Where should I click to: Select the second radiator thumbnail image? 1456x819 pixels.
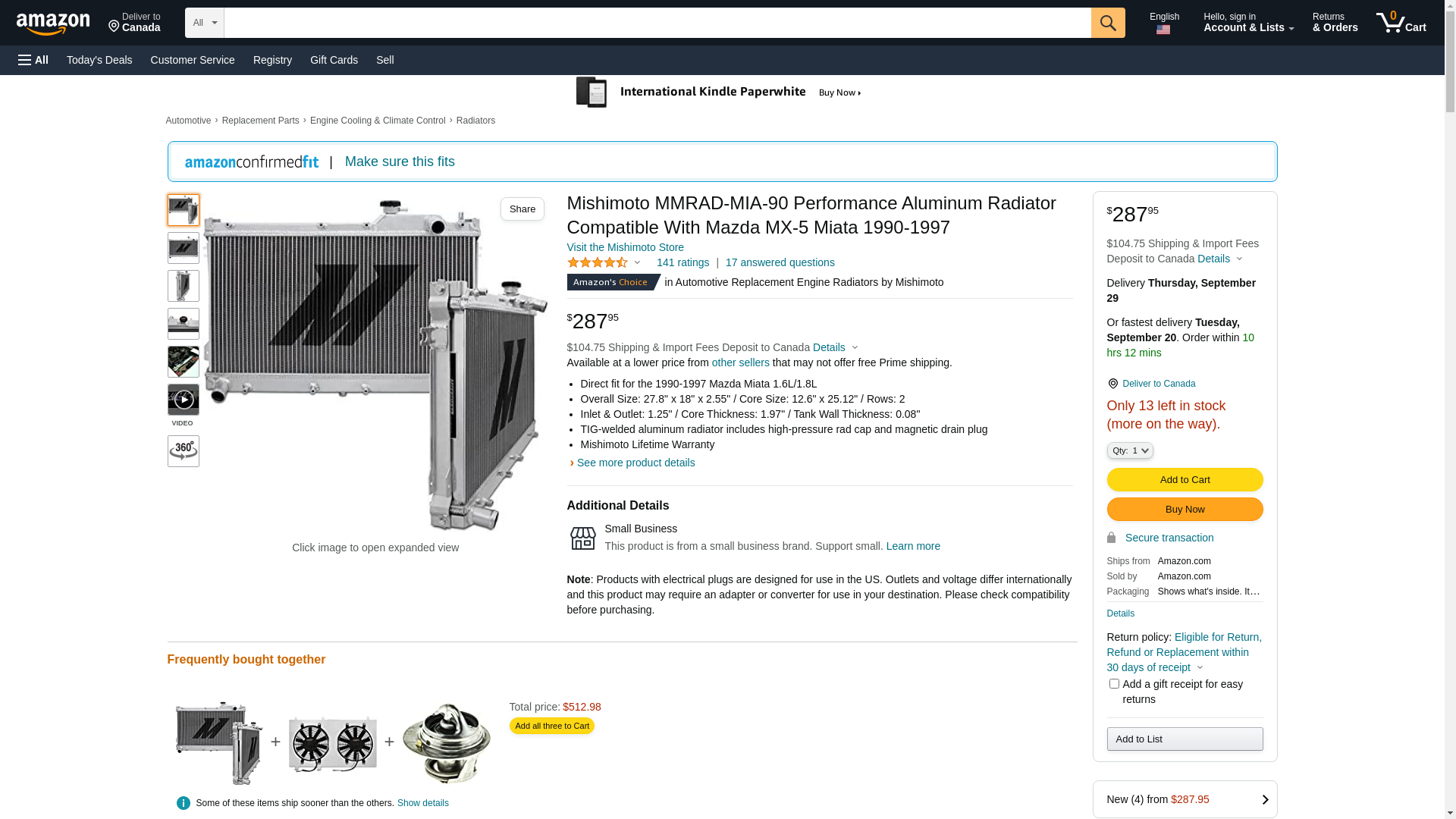click(x=183, y=248)
